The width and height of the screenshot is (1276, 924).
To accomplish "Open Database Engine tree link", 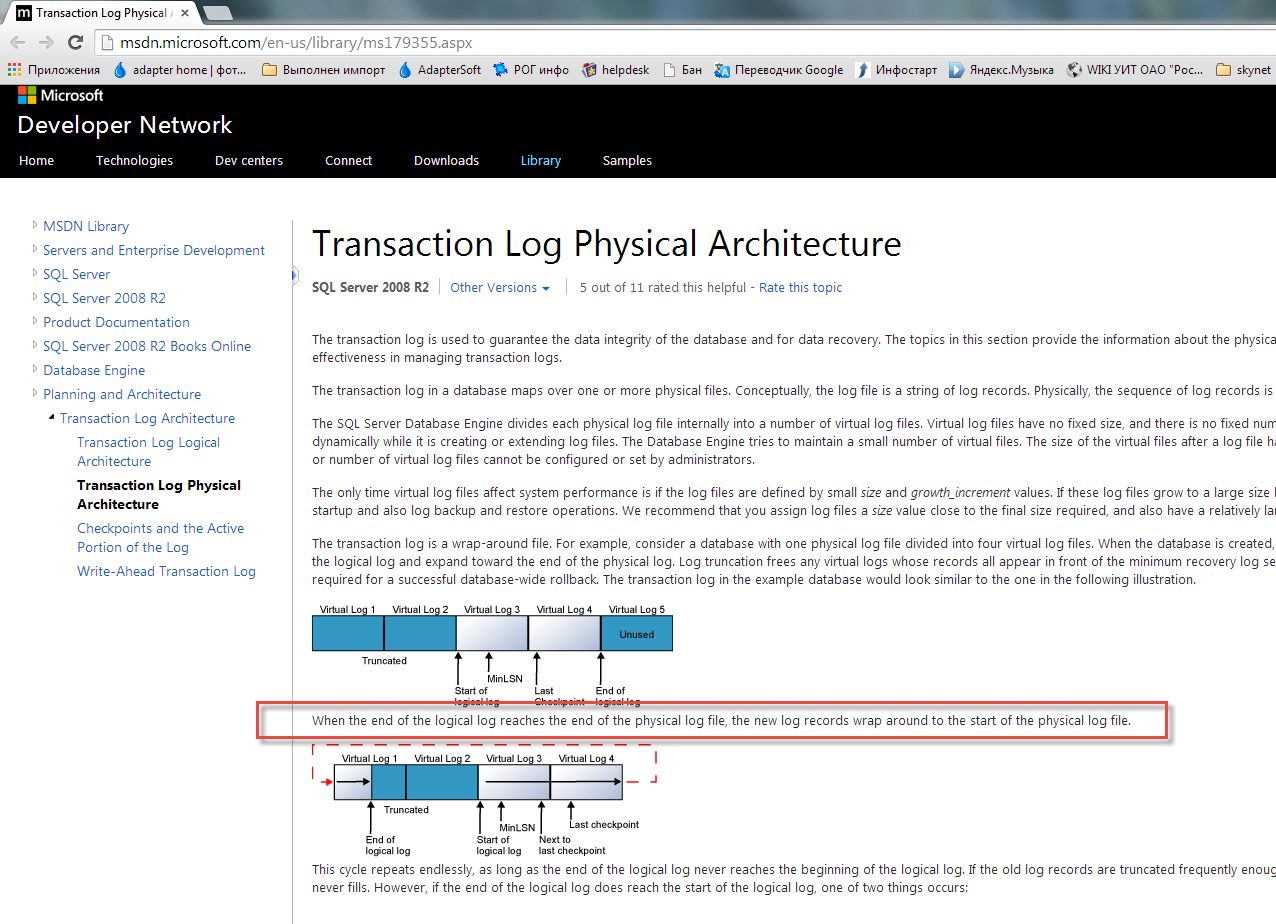I will (94, 370).
